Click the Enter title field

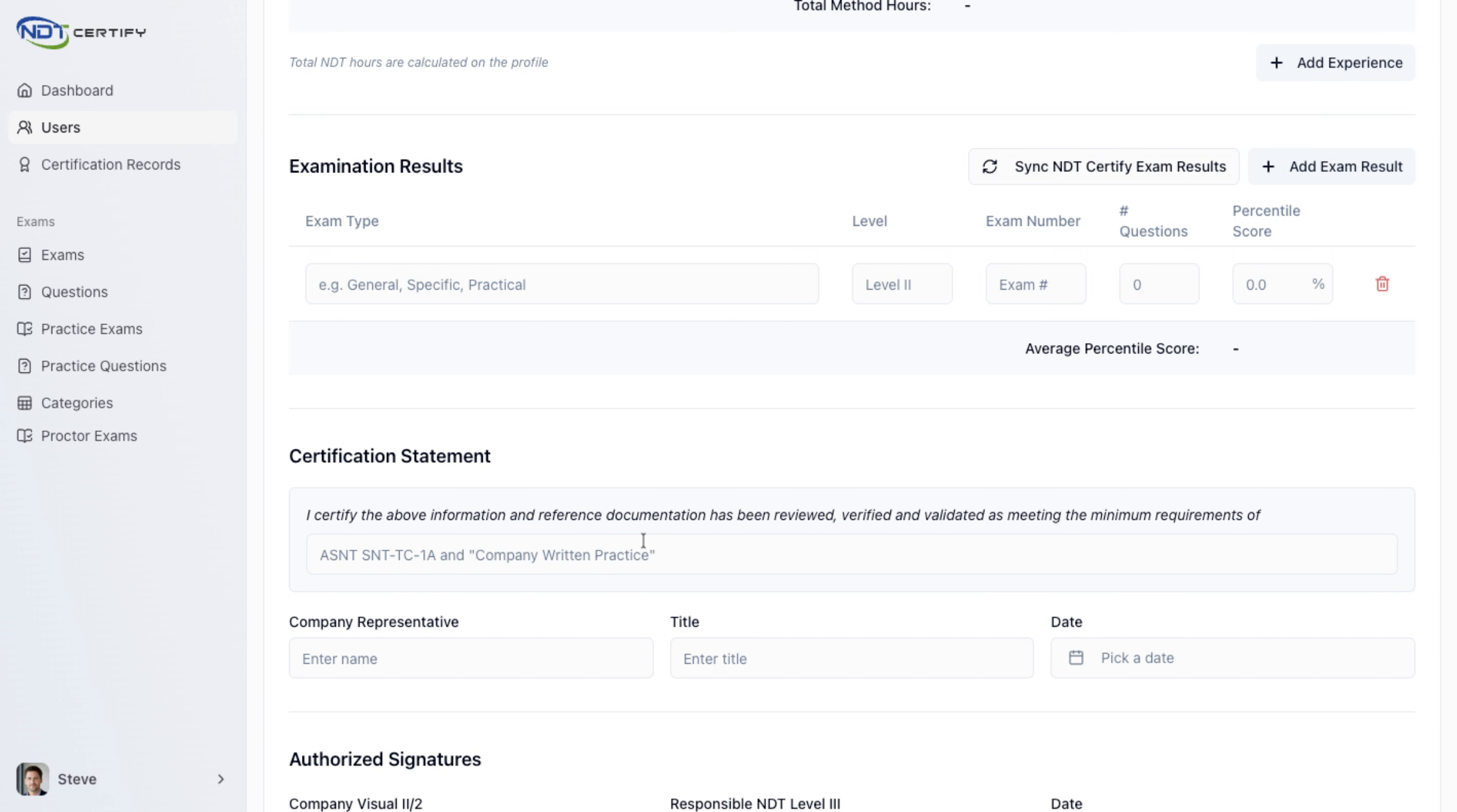[x=851, y=658]
